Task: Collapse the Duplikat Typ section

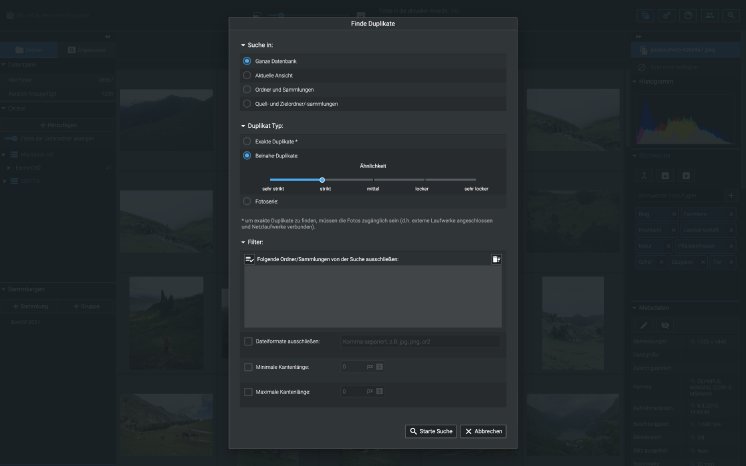Action: tap(243, 126)
